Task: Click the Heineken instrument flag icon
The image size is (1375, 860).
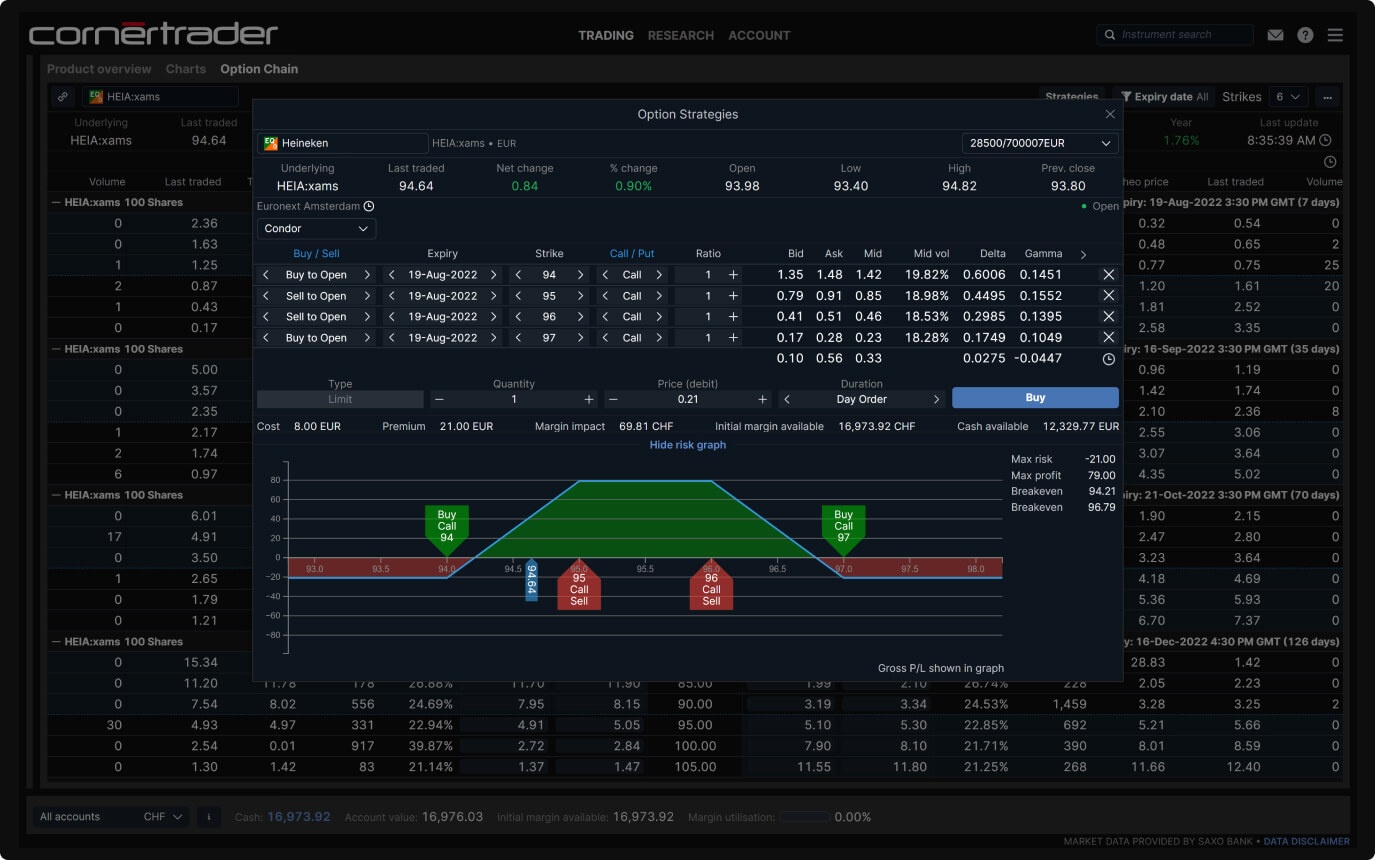Action: (270, 143)
